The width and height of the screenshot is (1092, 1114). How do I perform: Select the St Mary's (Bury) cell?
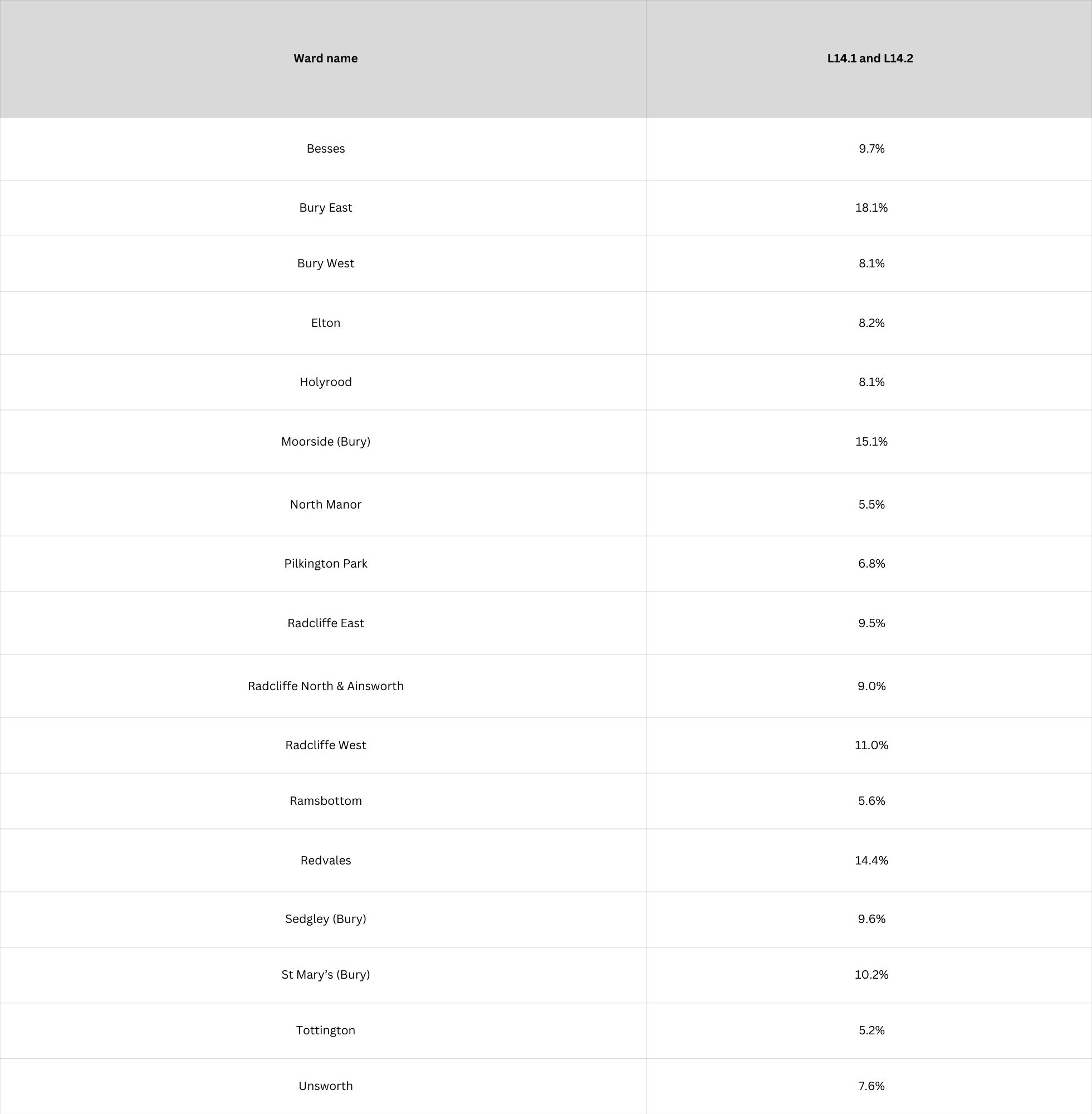point(325,975)
